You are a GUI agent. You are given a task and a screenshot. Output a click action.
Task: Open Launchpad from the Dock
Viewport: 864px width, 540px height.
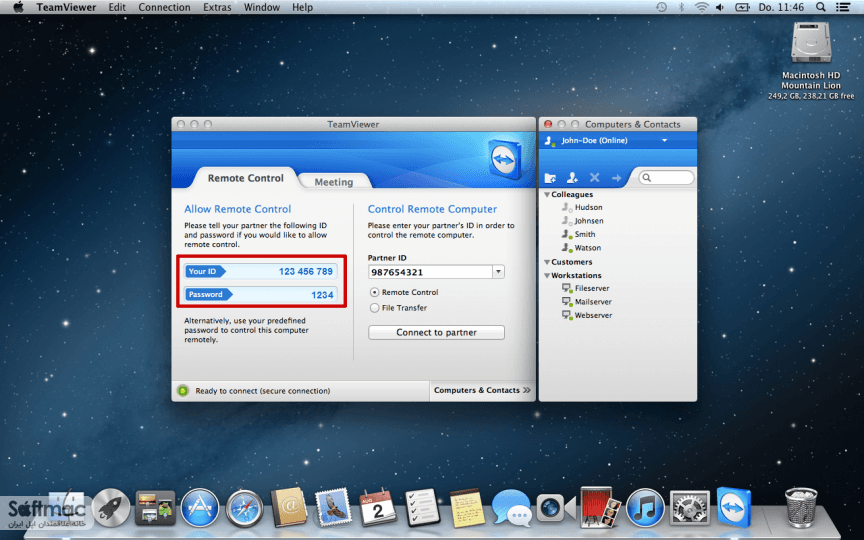point(111,507)
